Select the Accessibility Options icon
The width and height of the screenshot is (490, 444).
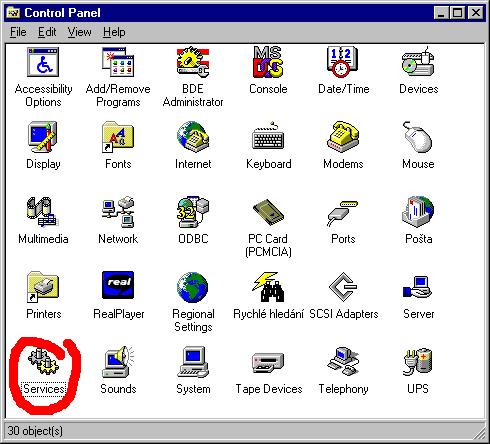click(x=43, y=62)
